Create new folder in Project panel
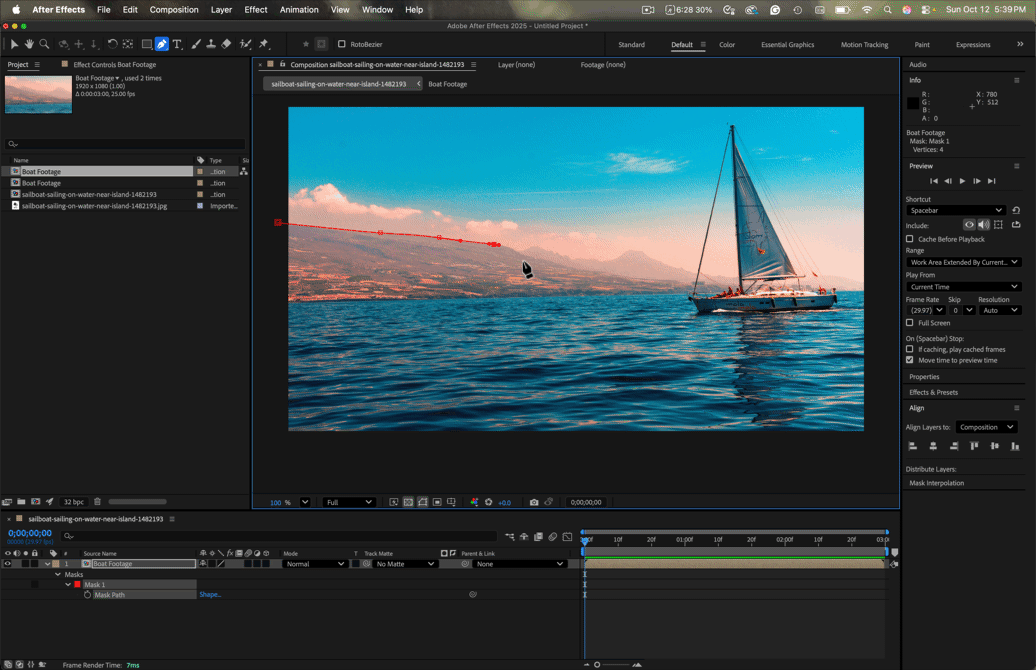1036x670 pixels. click(21, 502)
